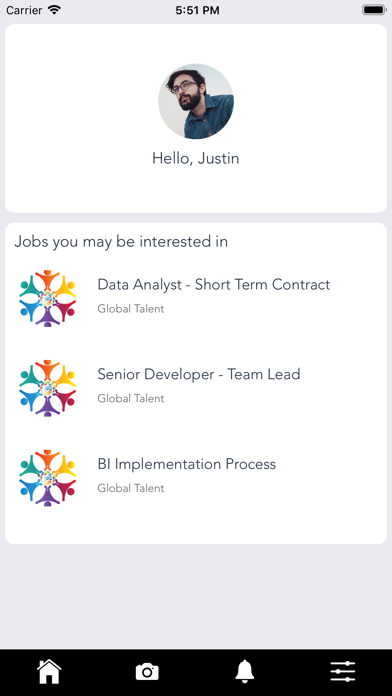Open BI Implementation Process job
The width and height of the screenshot is (392, 696).
click(x=186, y=464)
